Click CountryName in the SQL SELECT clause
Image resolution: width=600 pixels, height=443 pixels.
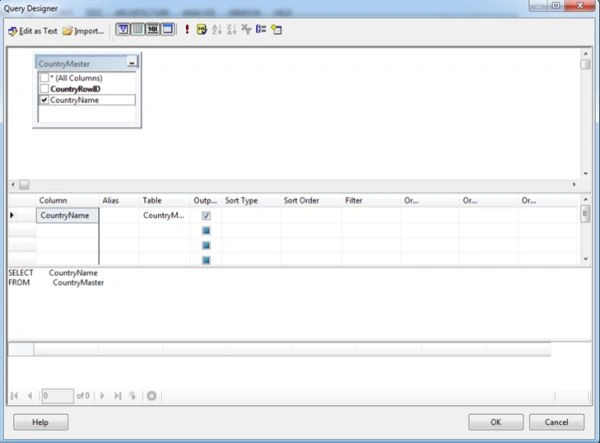(73, 273)
